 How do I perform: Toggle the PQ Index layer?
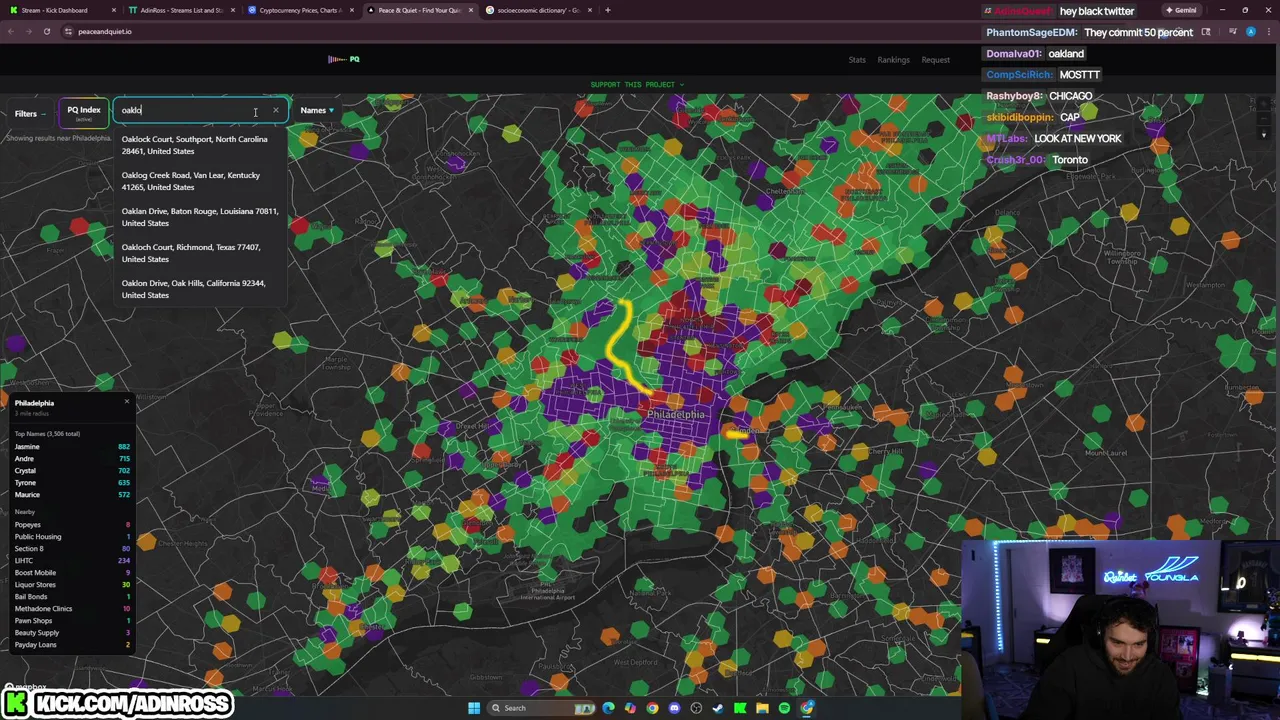84,112
